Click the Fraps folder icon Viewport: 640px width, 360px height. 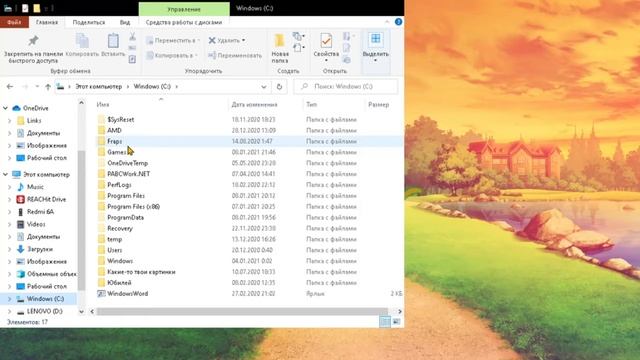(x=101, y=141)
